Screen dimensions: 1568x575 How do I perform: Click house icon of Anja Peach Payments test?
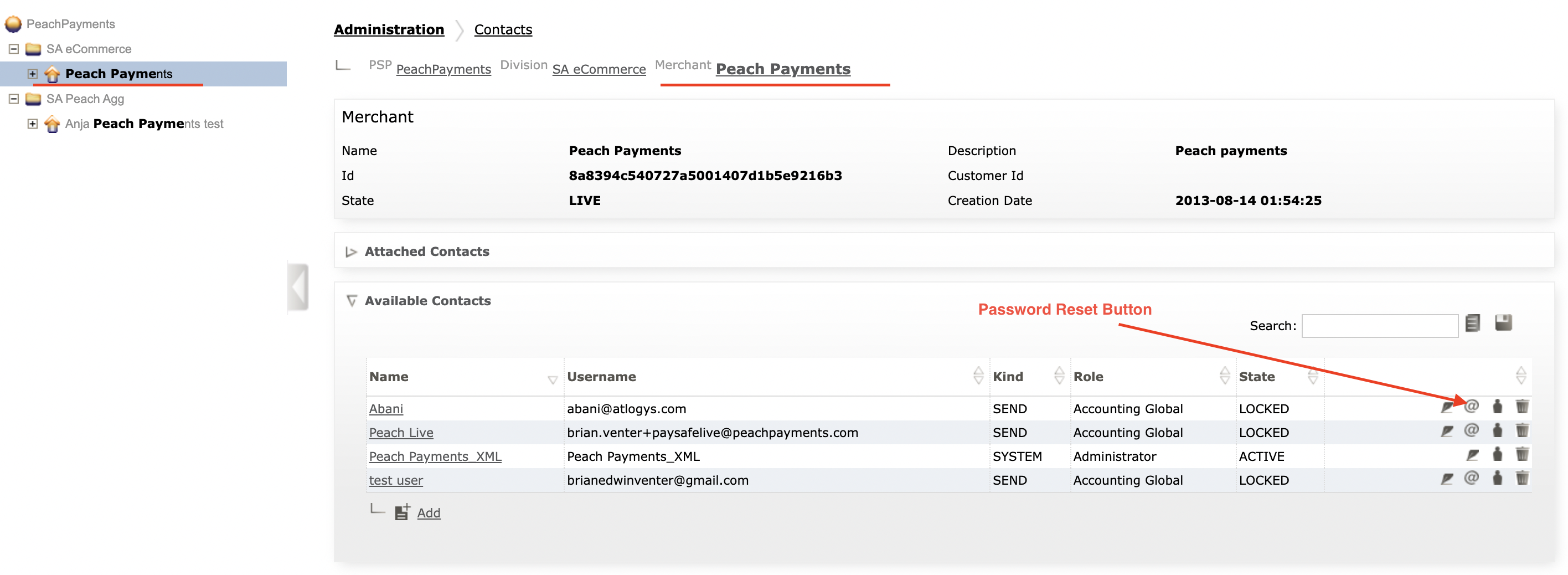tap(53, 124)
